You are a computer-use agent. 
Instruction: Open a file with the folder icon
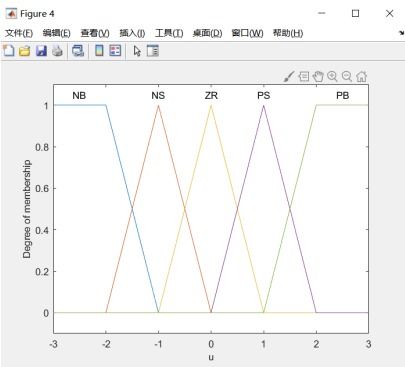click(x=25, y=51)
